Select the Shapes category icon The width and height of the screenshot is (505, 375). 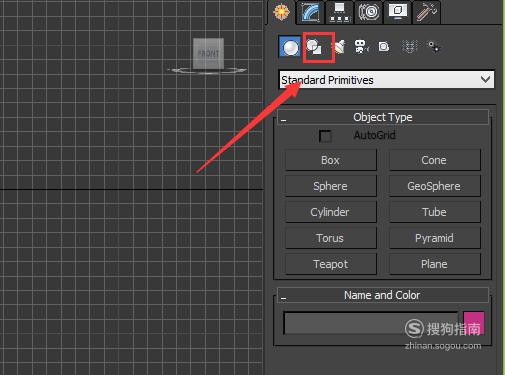[x=314, y=47]
